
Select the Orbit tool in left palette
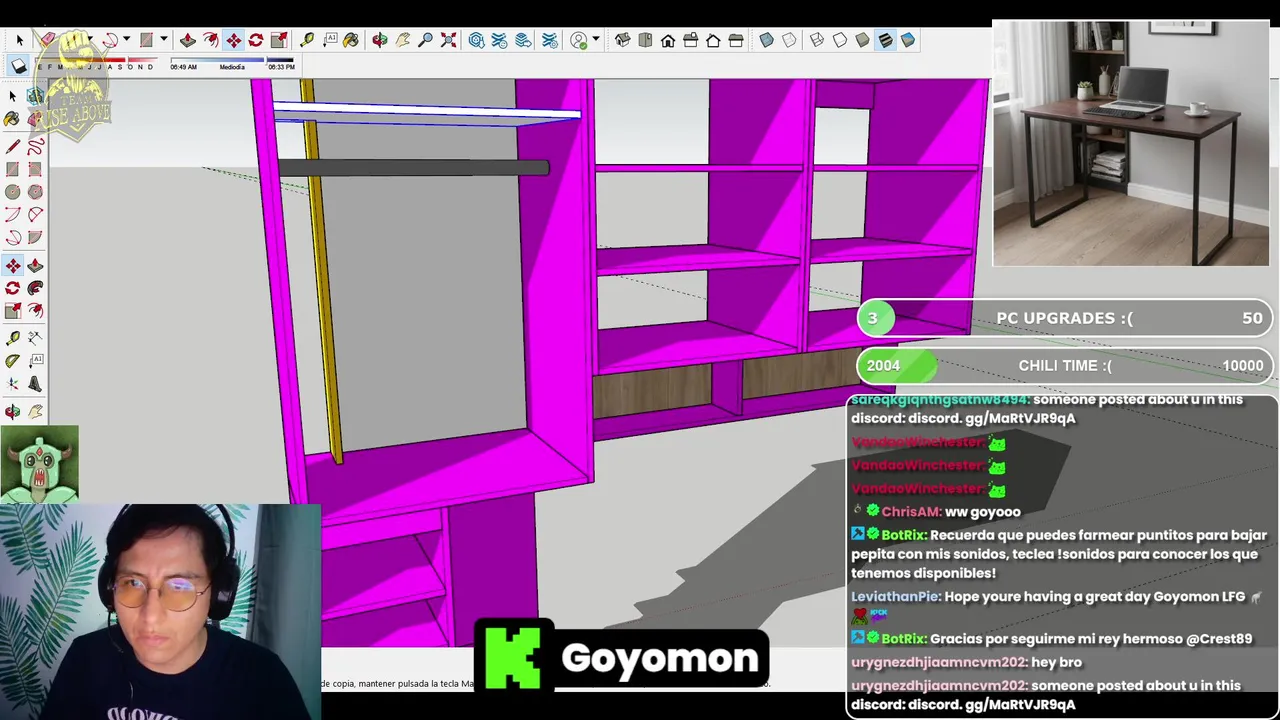(x=12, y=411)
